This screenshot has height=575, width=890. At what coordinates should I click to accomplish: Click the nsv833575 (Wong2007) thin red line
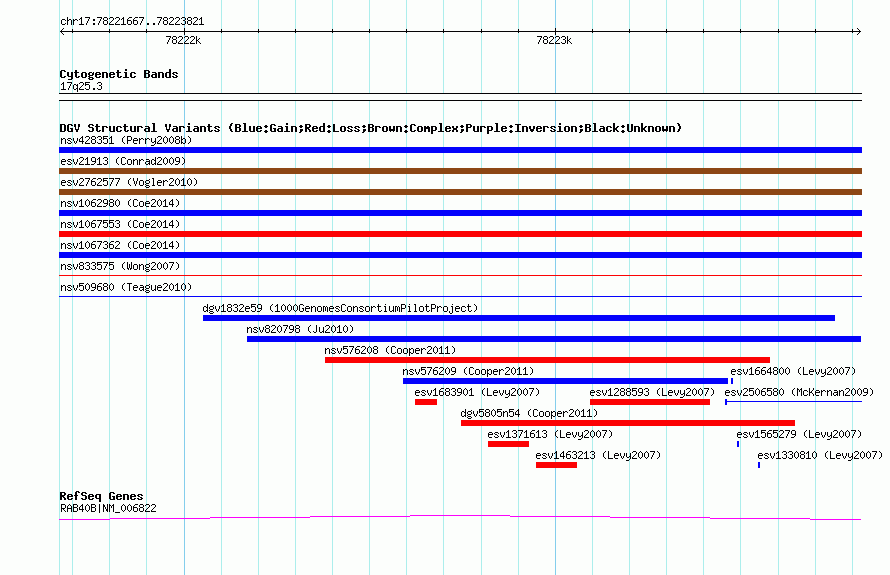tap(460, 276)
